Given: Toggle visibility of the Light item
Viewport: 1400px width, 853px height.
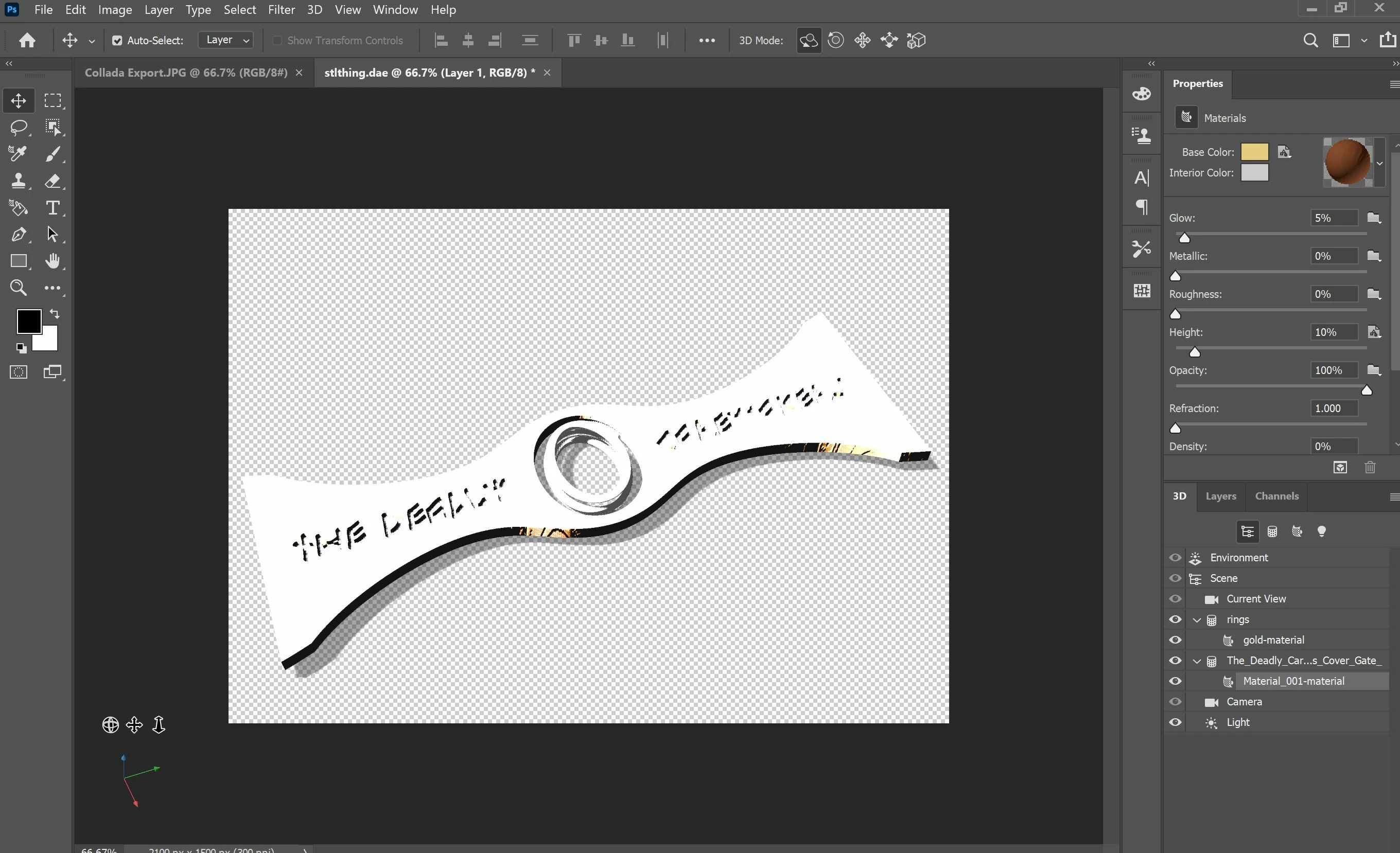Looking at the screenshot, I should coord(1175,722).
